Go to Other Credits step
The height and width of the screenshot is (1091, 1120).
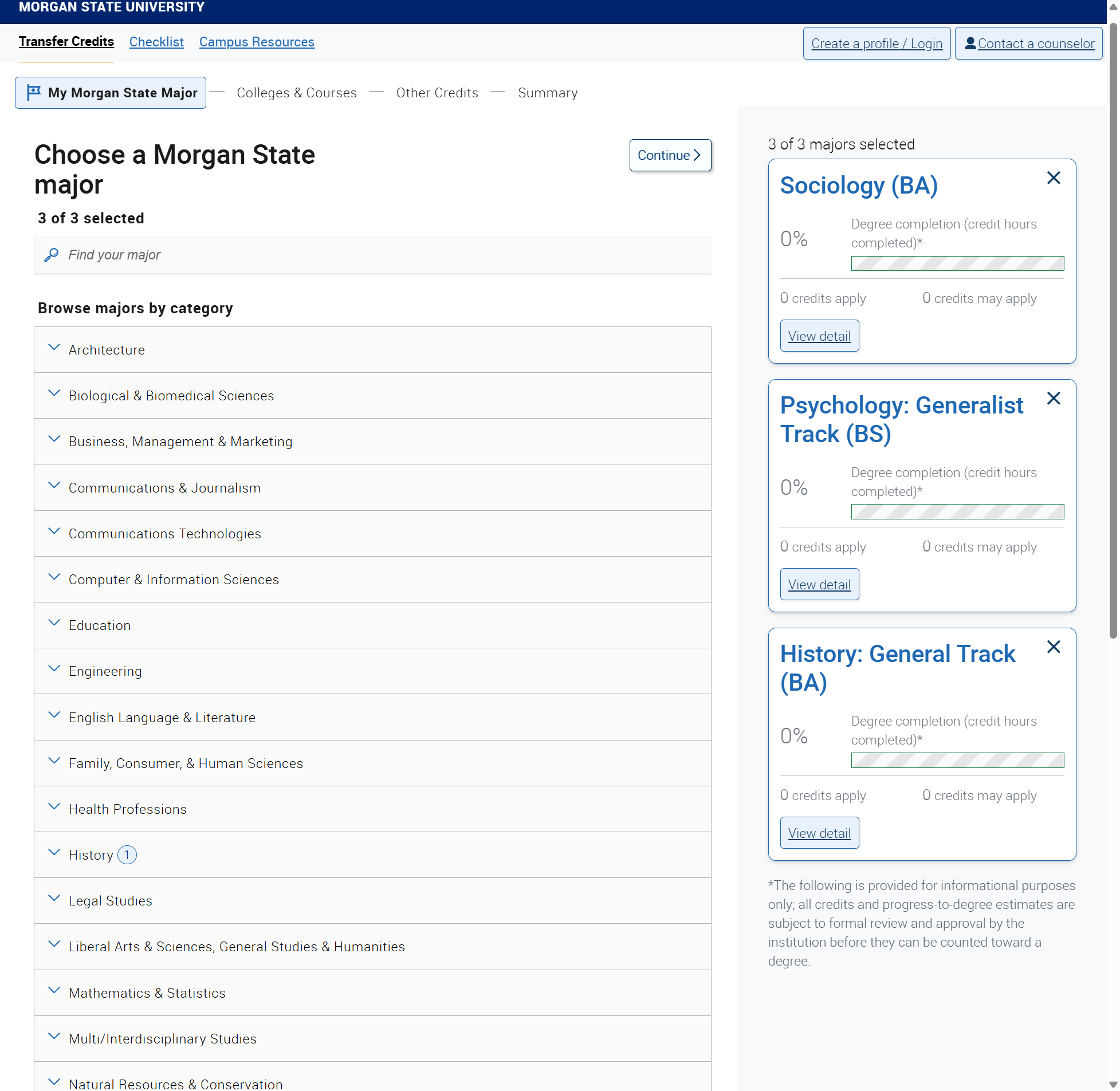click(x=437, y=93)
